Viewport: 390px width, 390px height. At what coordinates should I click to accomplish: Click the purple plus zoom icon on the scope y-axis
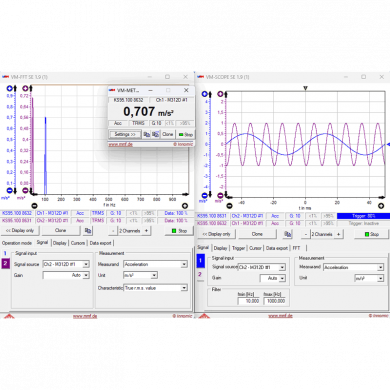220,94
